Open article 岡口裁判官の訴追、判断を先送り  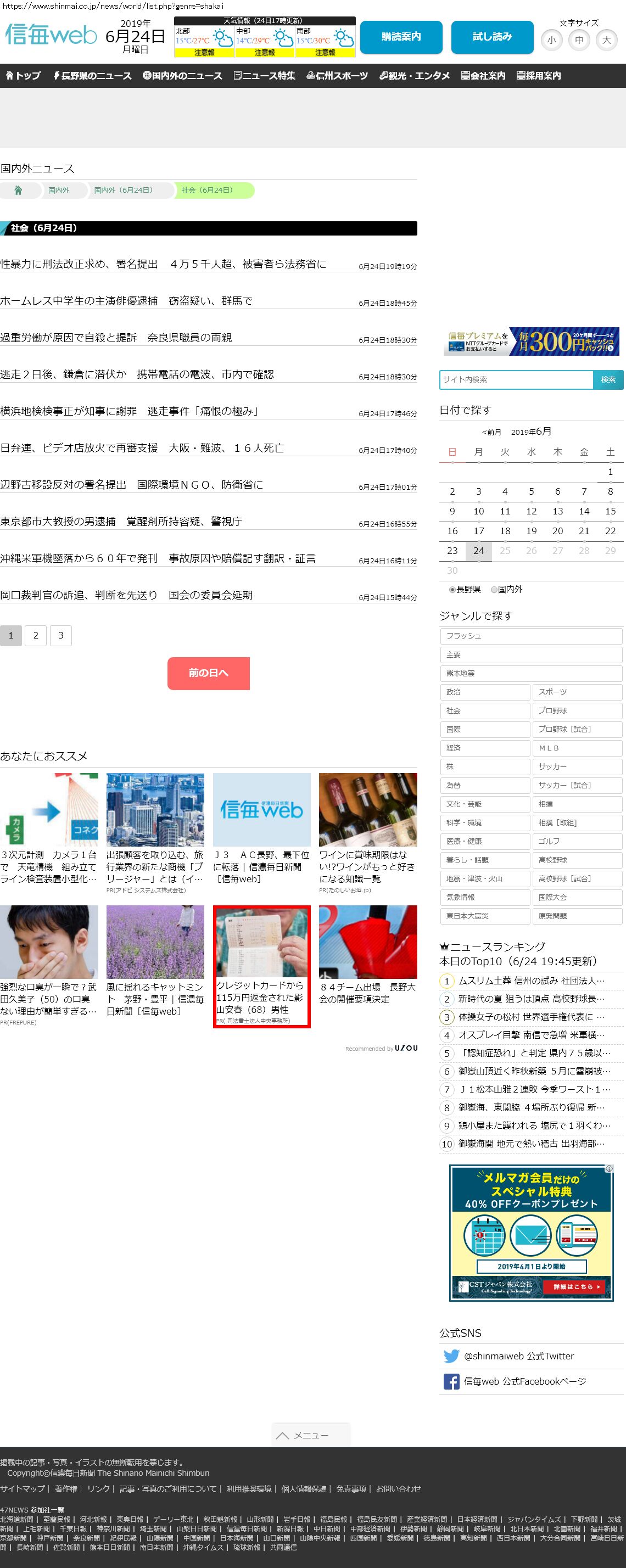click(126, 595)
